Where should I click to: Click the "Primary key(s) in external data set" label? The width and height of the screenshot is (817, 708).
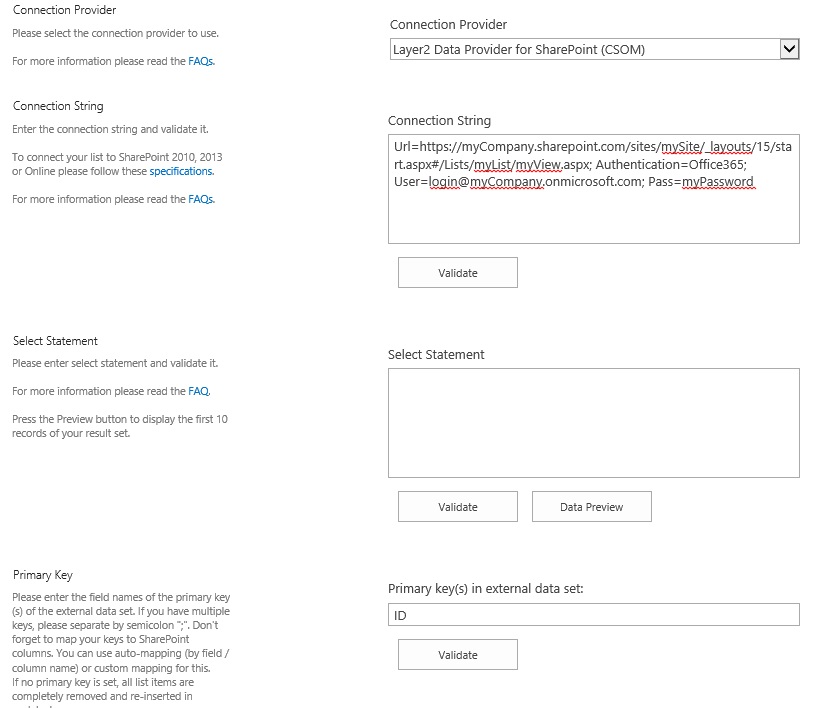(485, 589)
